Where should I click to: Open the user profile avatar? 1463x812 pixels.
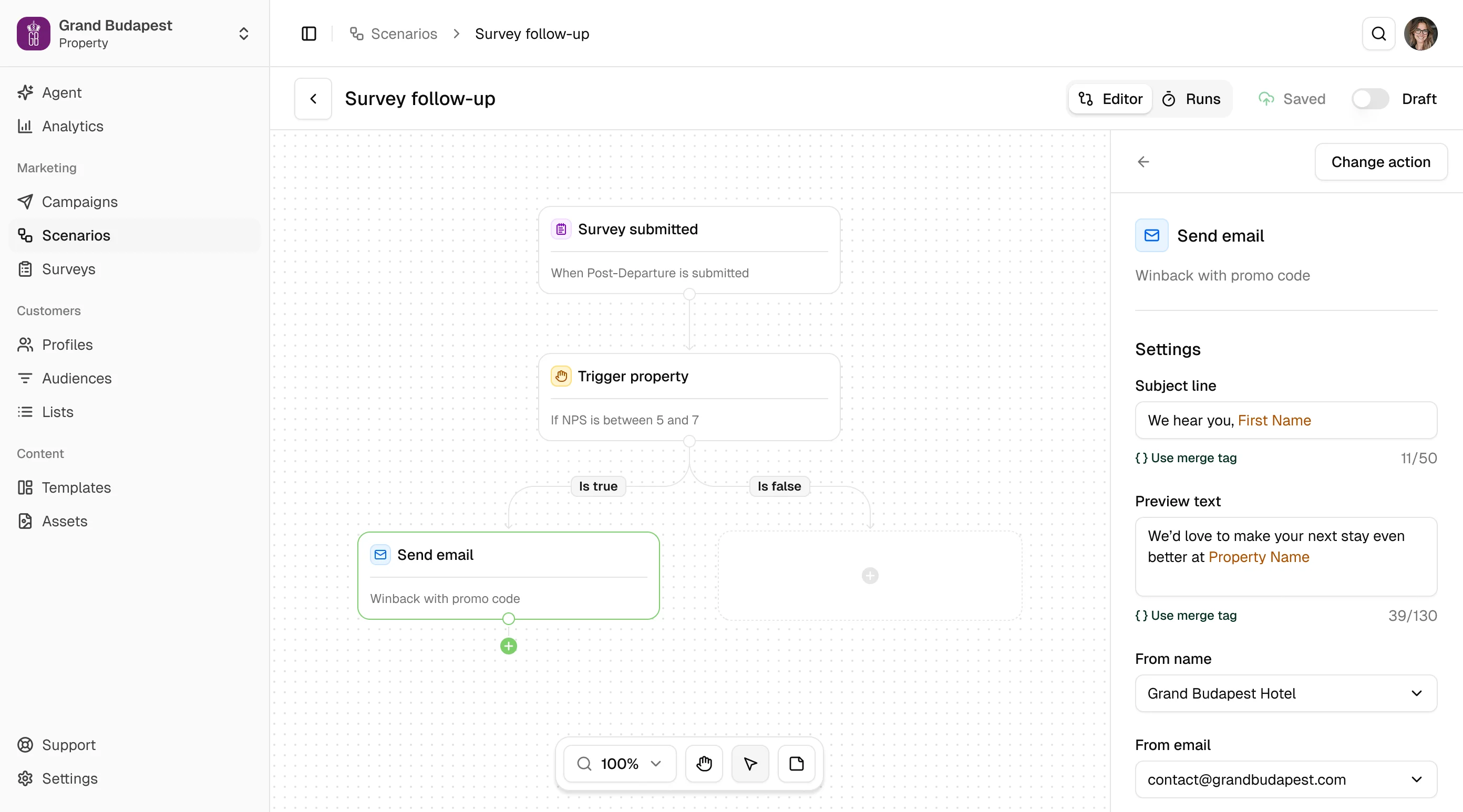[x=1420, y=34]
